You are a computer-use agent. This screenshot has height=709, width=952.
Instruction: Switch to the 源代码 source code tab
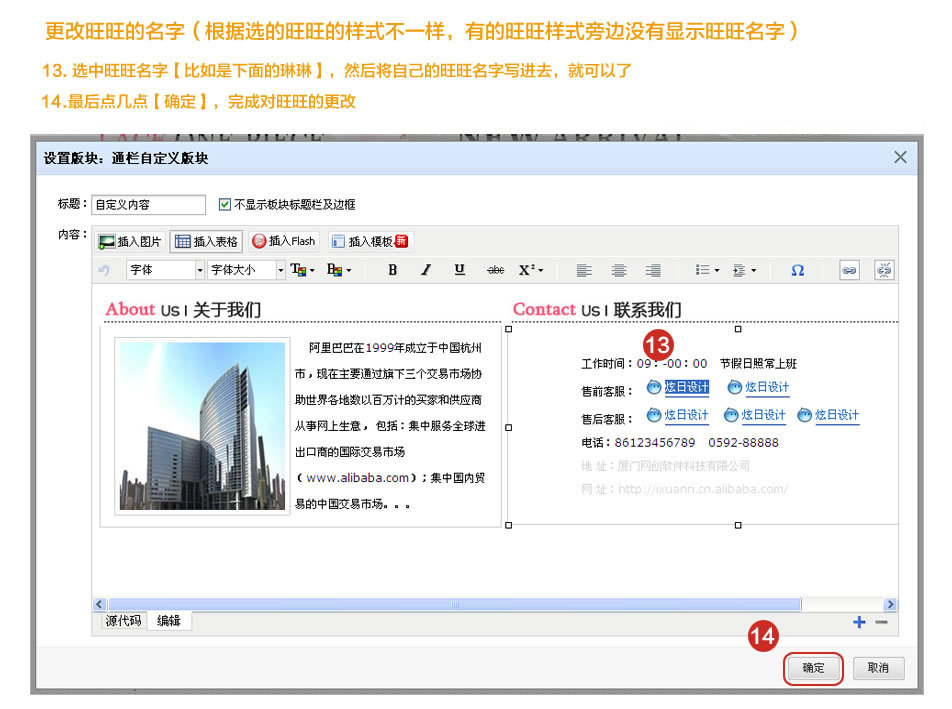tap(125, 621)
